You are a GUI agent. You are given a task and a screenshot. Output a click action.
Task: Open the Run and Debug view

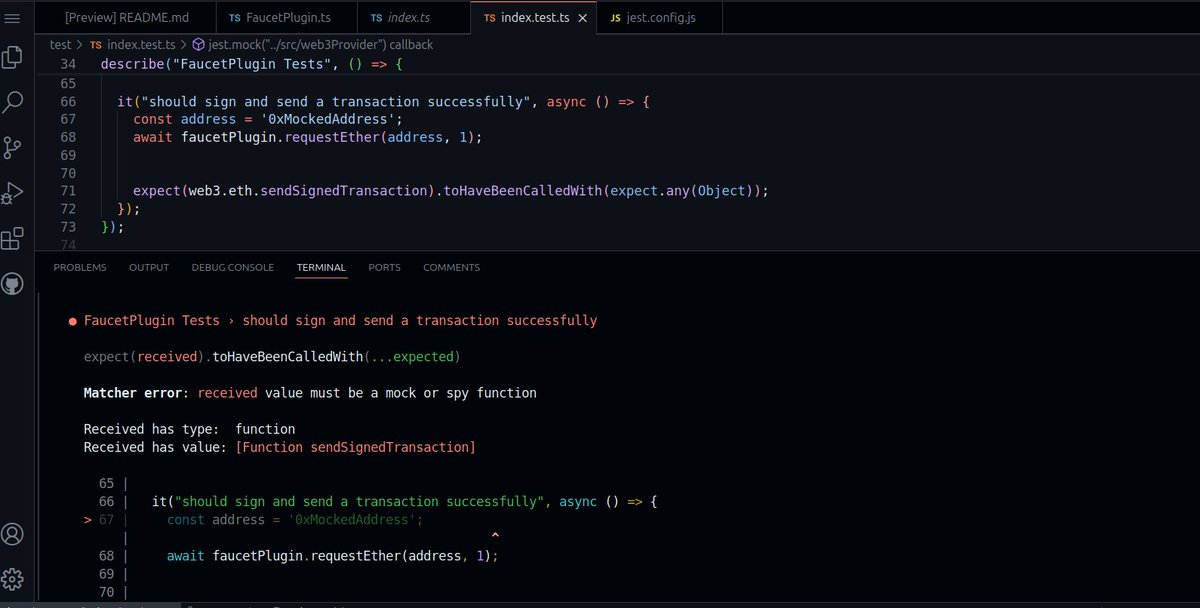12,193
